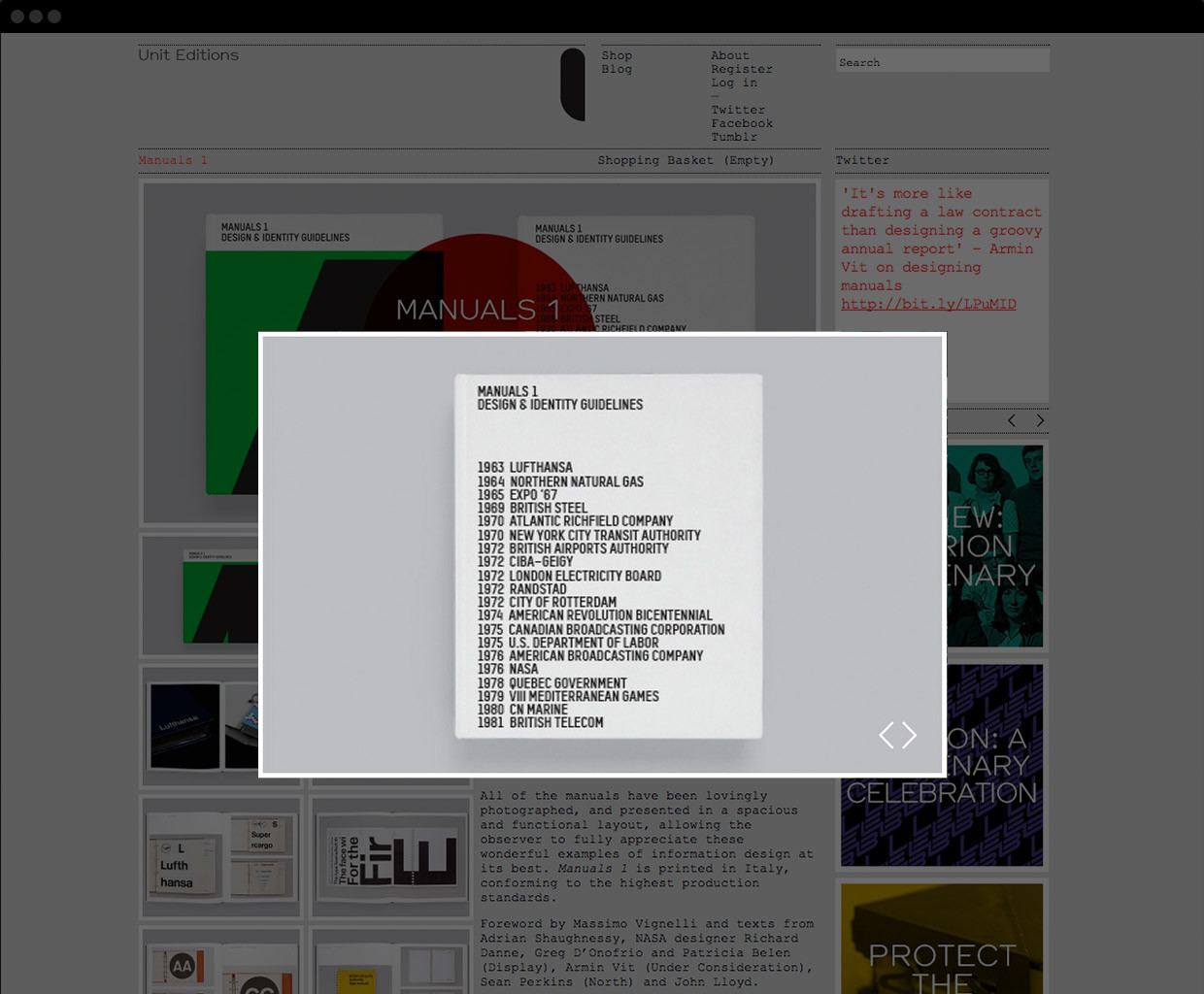Viewport: 1204px width, 994px height.
Task: Open the yellow booklet spread thumbnail
Action: point(391,961)
